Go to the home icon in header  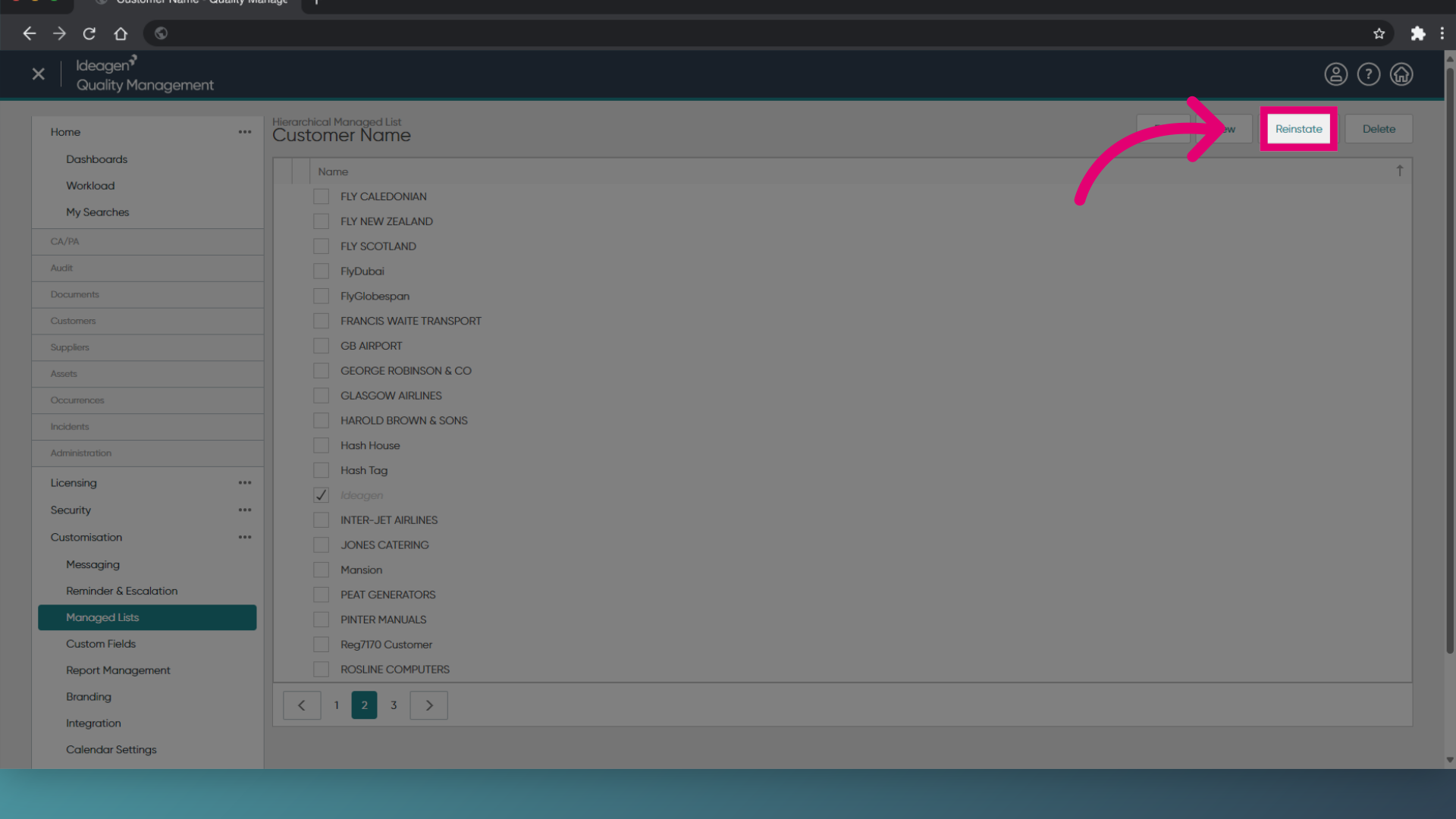pyautogui.click(x=1401, y=74)
